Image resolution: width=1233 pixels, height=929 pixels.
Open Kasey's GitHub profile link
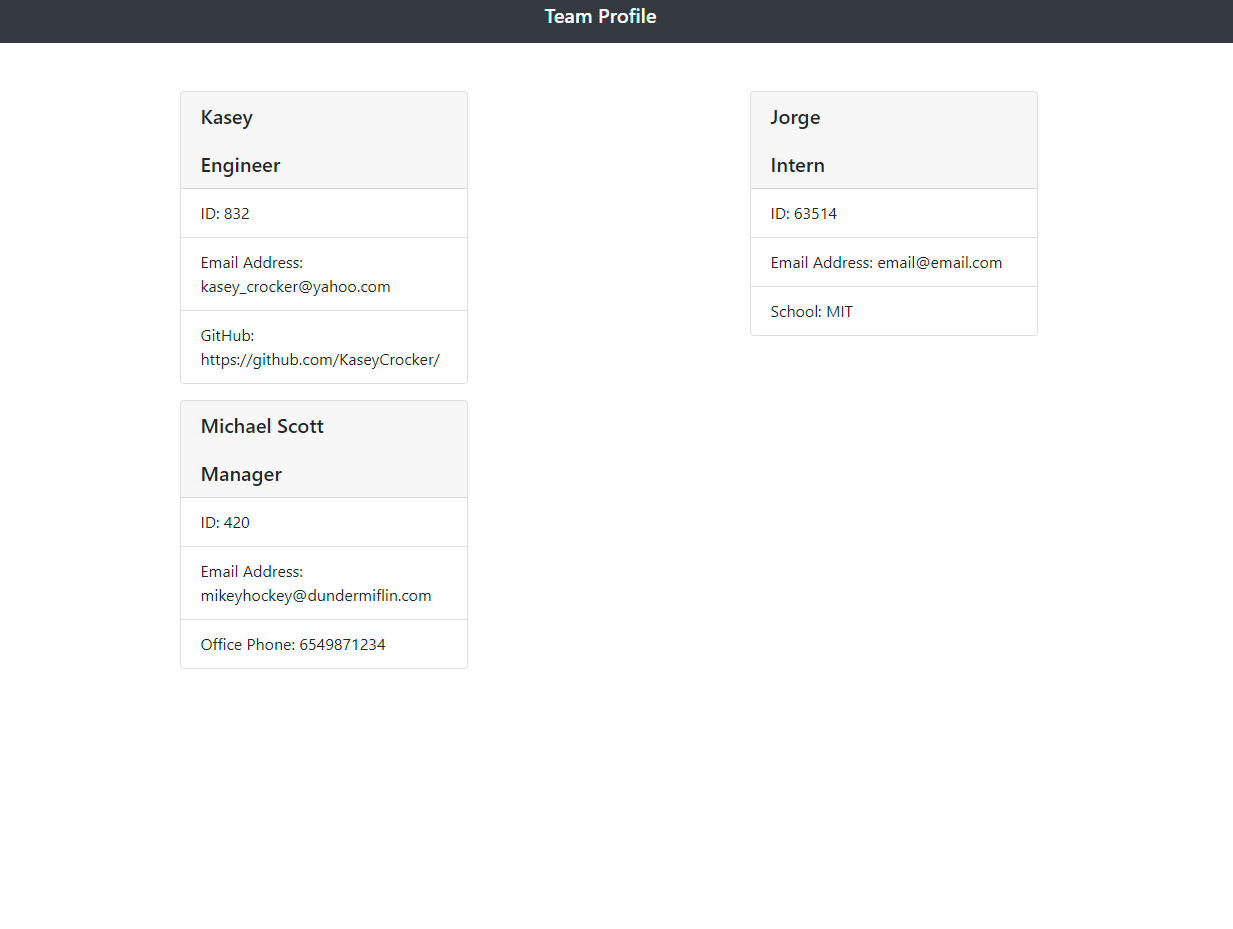coord(320,359)
